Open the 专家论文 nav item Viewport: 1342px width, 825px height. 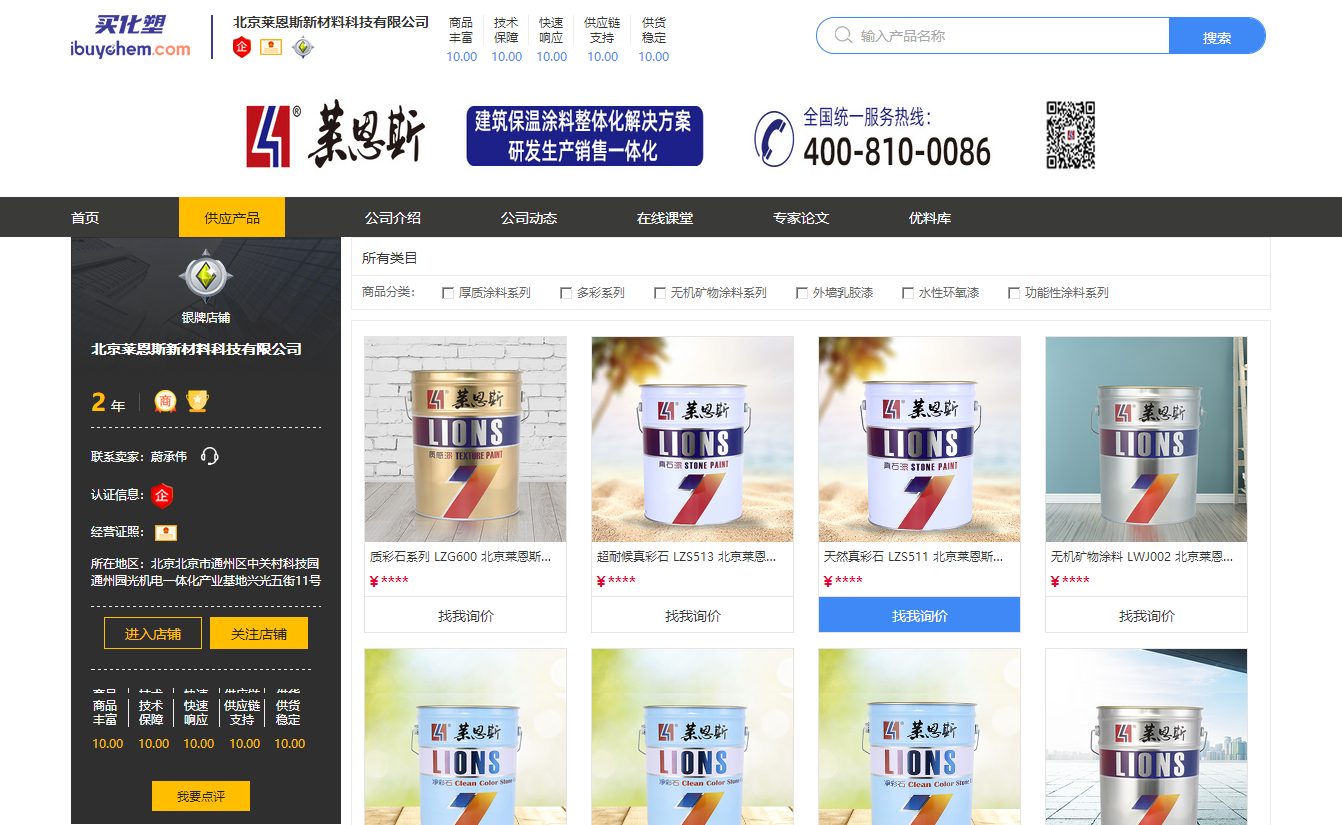[x=801, y=218]
